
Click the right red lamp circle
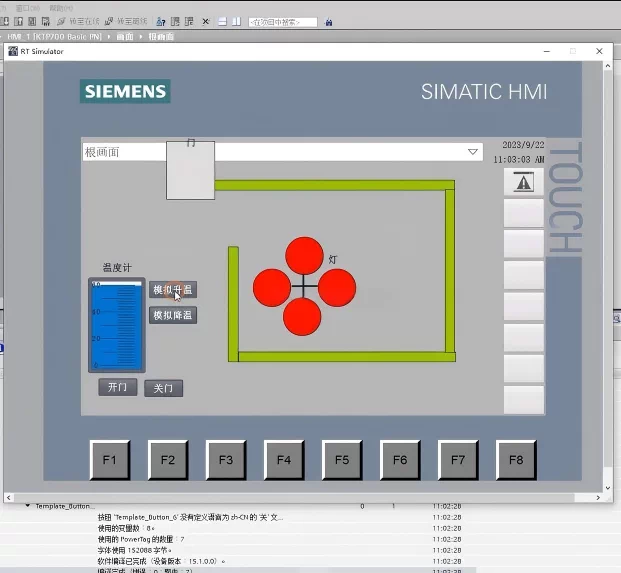coord(337,287)
